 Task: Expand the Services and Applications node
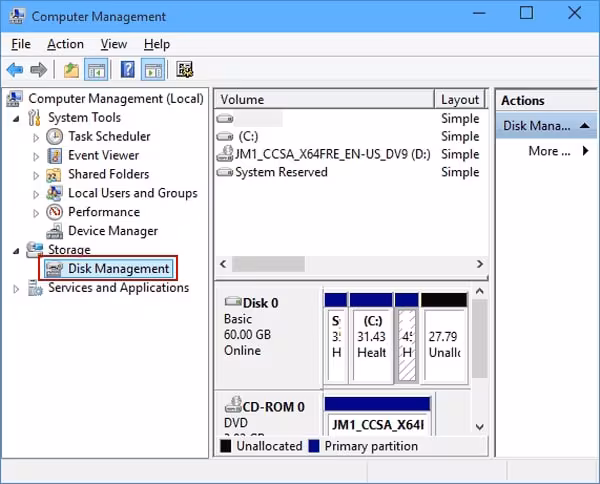point(16,289)
